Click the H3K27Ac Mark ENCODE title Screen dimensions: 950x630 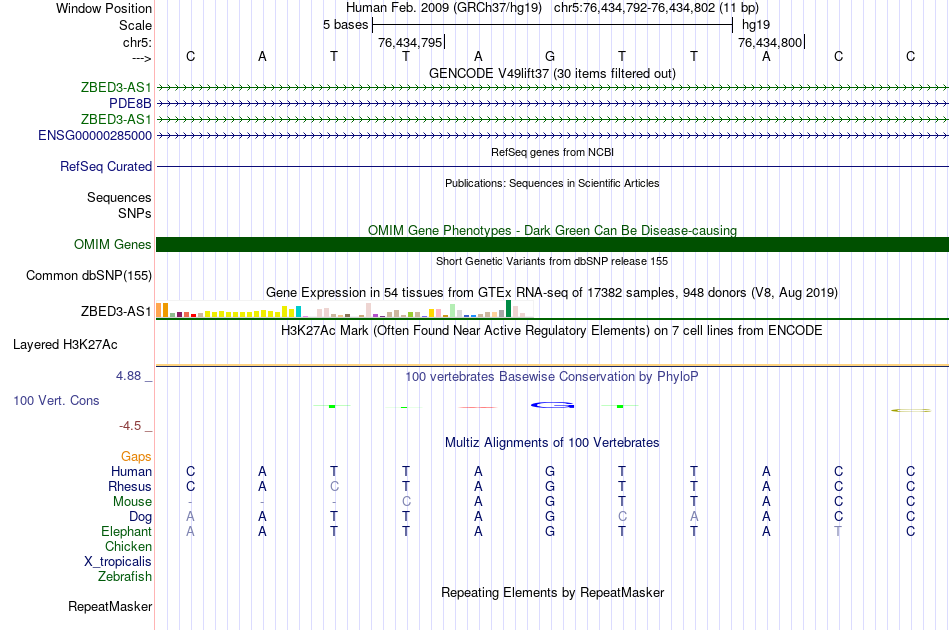pyautogui.click(x=552, y=331)
